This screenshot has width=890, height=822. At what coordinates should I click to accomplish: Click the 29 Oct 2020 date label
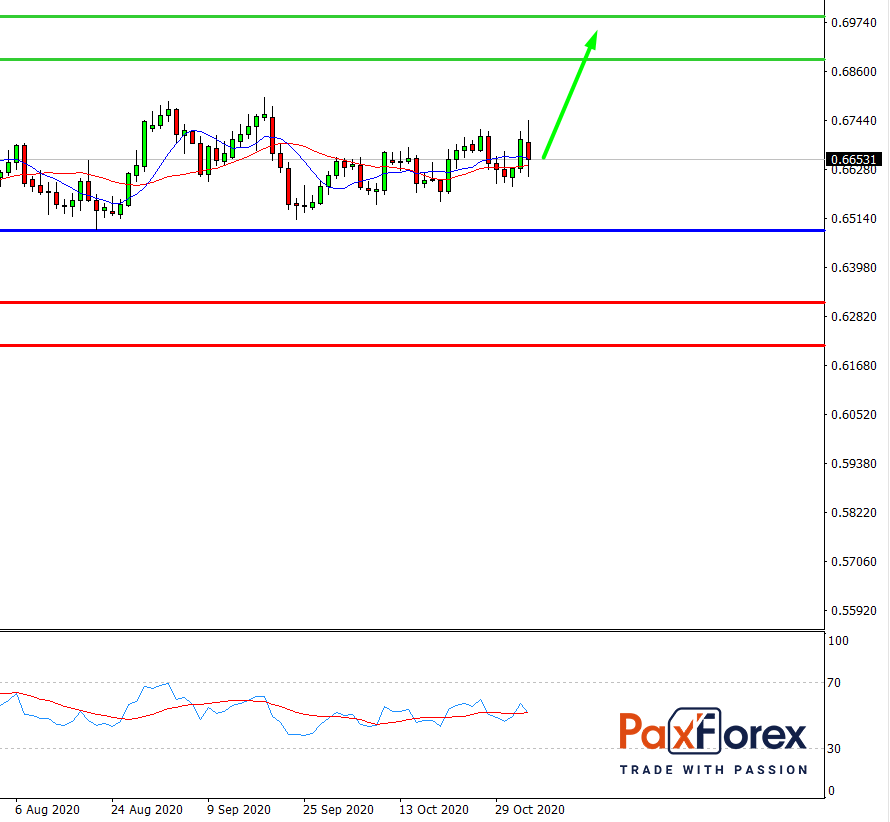point(530,810)
